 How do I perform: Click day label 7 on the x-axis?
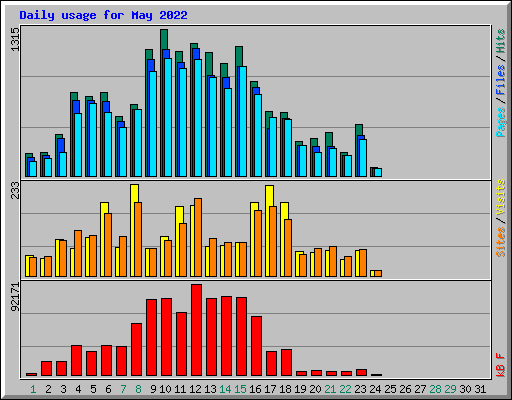click(123, 389)
